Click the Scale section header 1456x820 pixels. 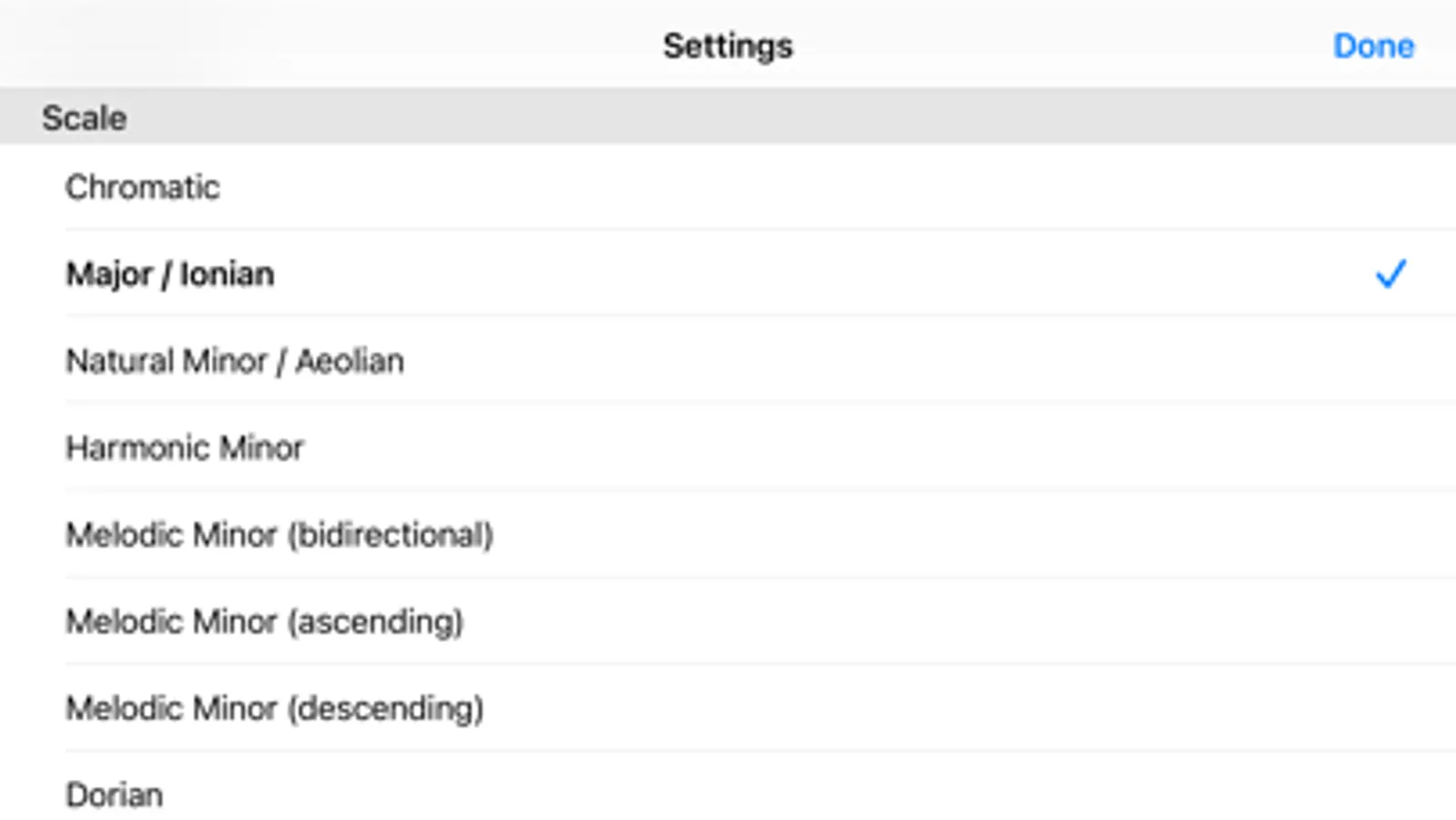click(x=85, y=118)
